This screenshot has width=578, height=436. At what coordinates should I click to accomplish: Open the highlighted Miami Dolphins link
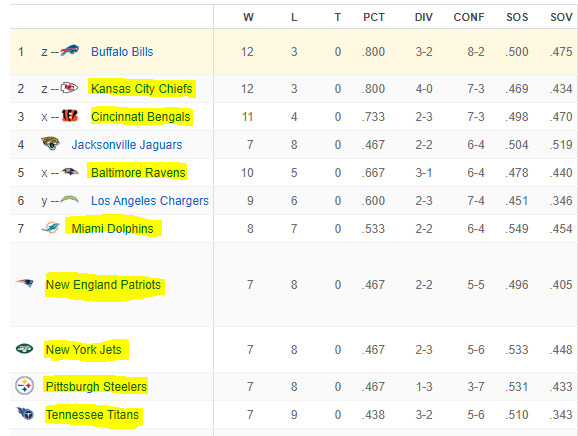point(112,229)
